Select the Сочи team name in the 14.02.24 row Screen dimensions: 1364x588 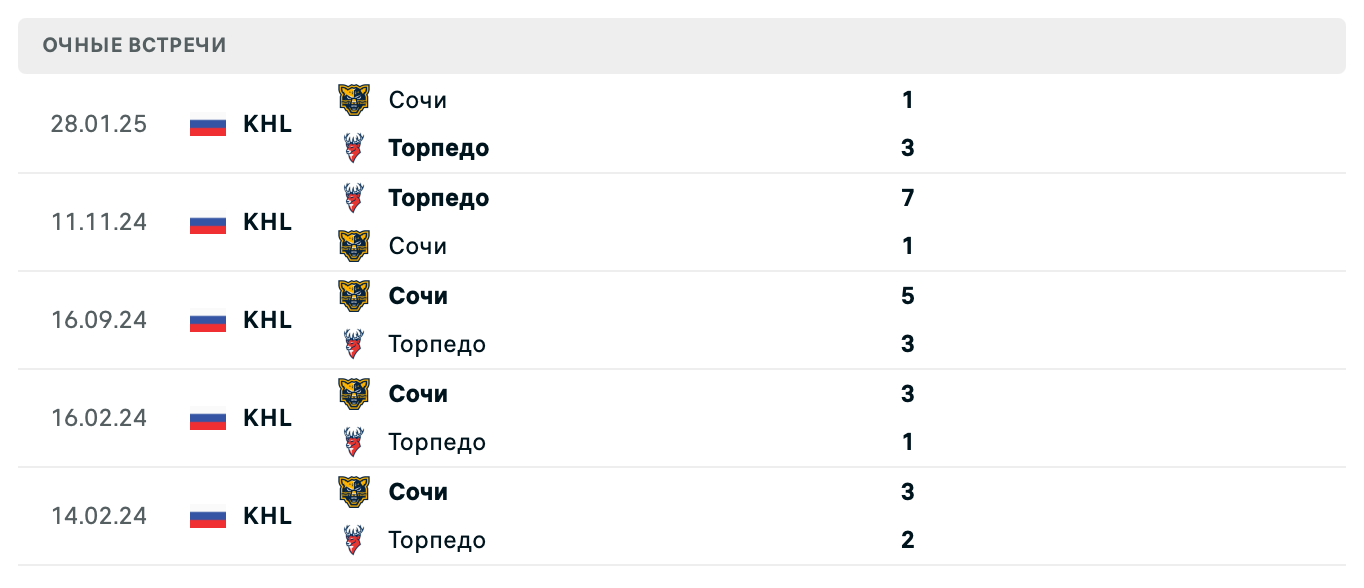[418, 491]
